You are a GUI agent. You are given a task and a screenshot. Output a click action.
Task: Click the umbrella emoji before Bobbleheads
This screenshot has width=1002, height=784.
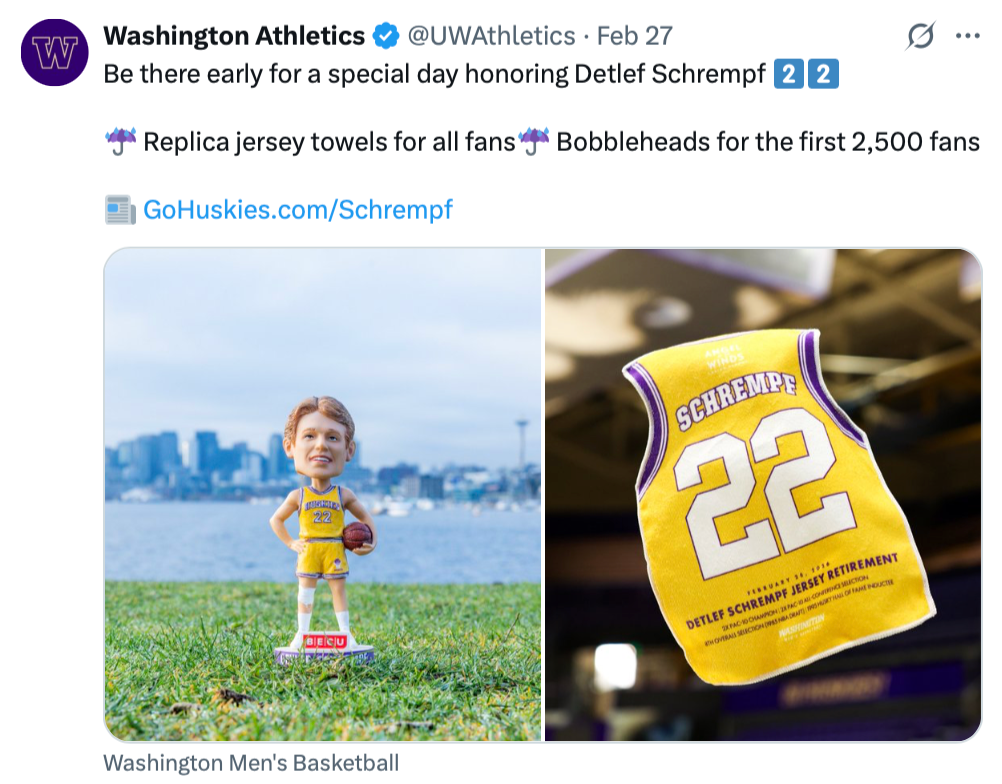534,142
